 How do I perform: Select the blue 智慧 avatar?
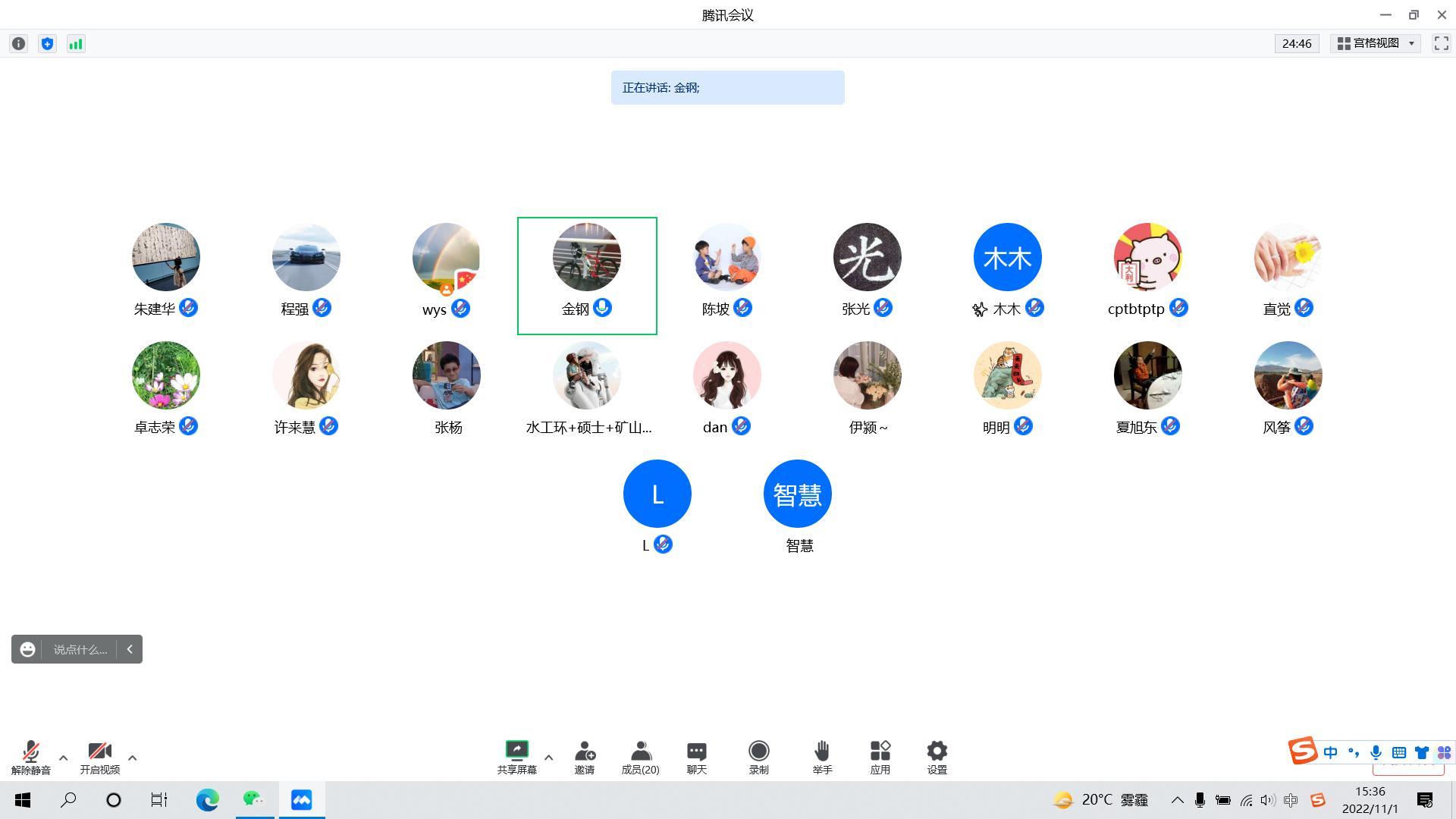coord(798,494)
